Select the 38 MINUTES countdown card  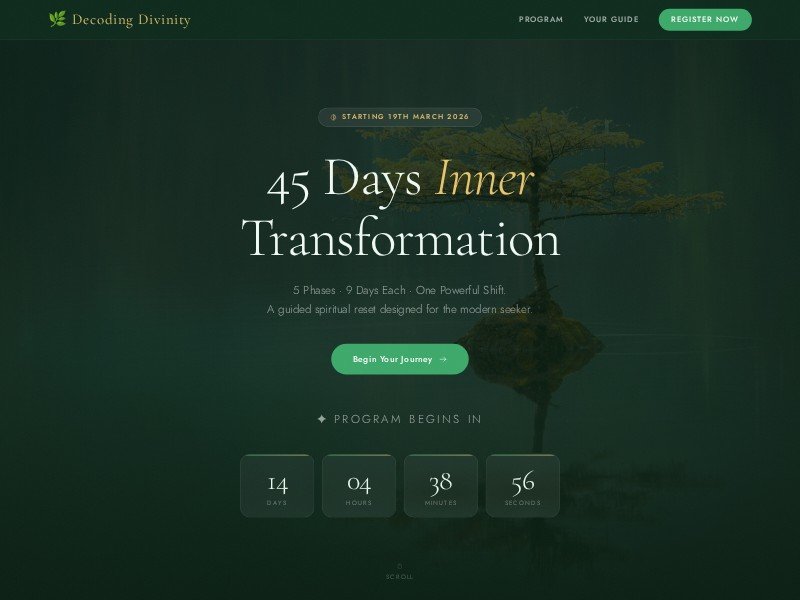click(x=441, y=486)
